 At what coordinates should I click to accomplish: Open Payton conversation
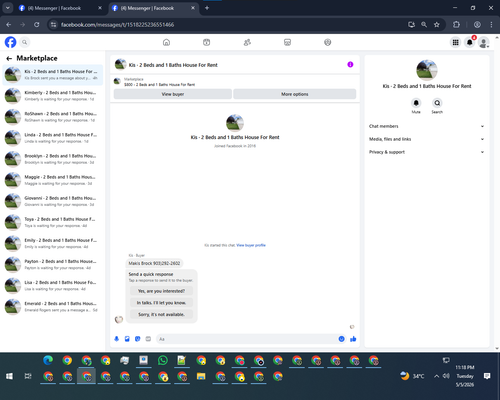point(53,265)
